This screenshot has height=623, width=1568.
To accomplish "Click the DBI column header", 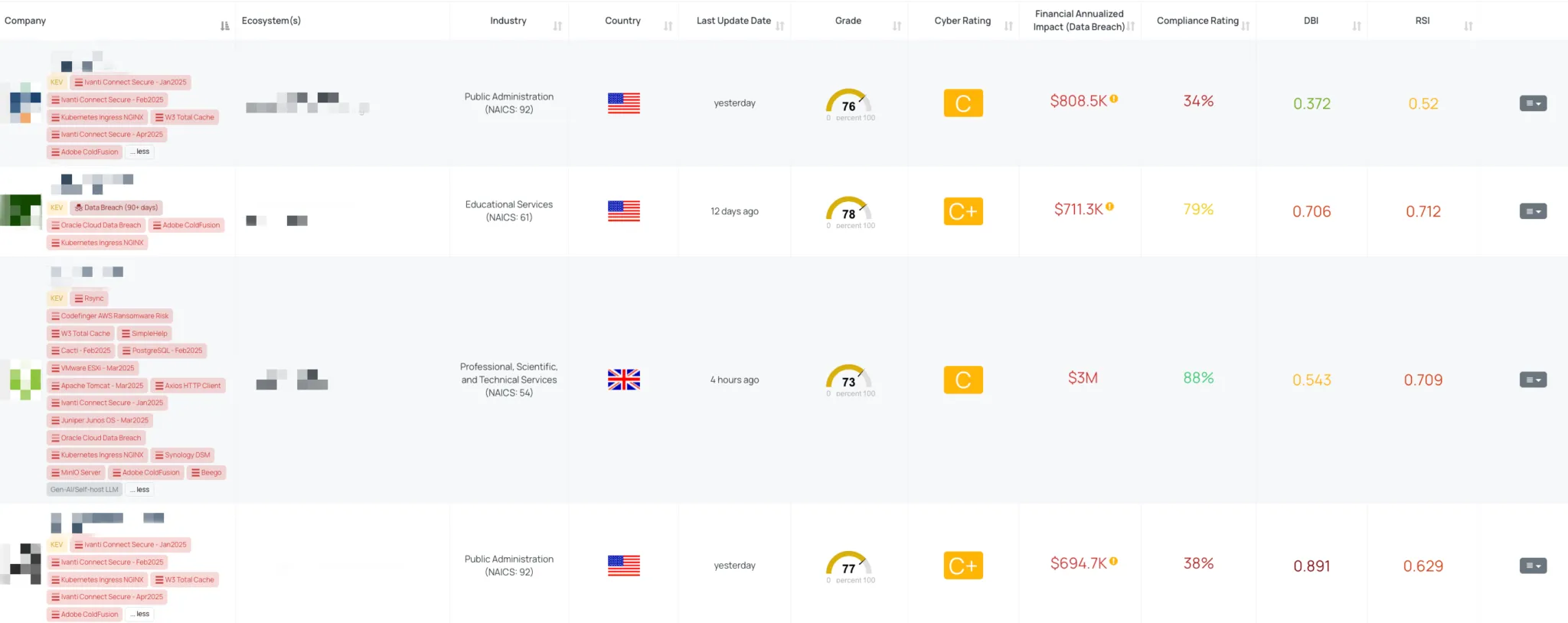I will point(1311,21).
